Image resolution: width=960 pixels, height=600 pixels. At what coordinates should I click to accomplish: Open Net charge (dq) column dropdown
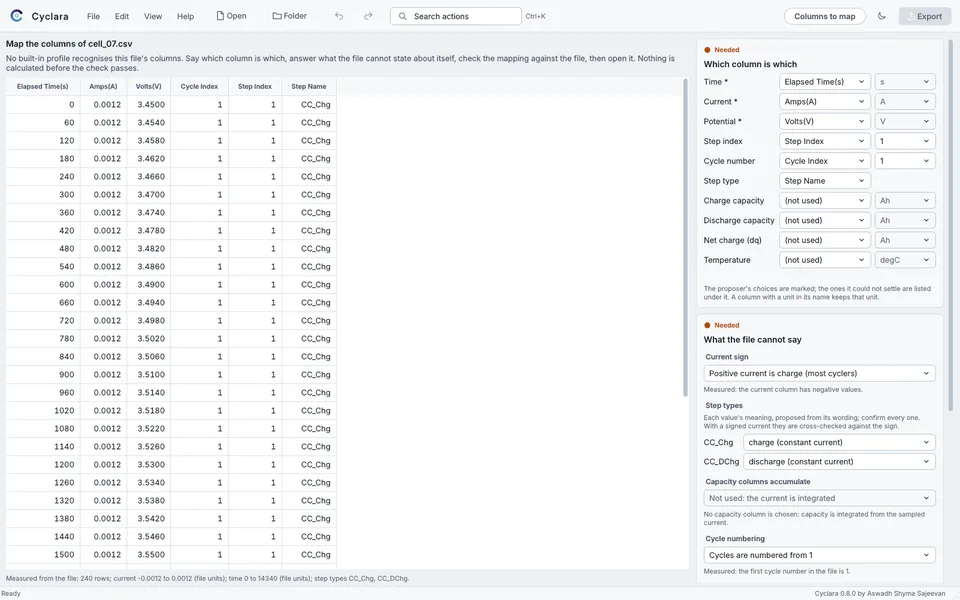(x=824, y=240)
